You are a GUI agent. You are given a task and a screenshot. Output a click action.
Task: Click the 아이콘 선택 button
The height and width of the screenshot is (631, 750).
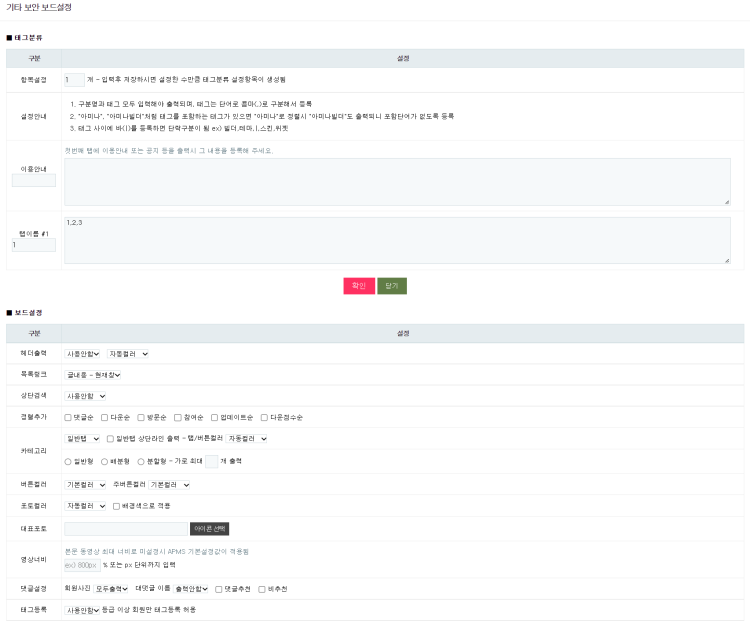tap(210, 529)
